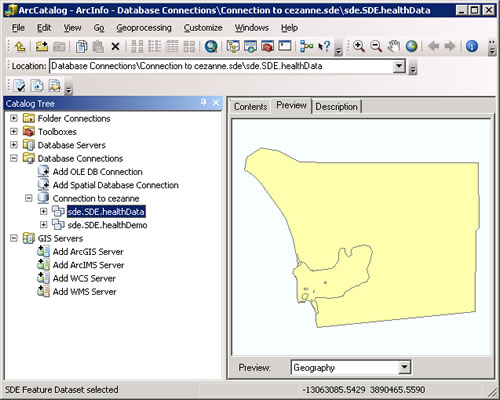Select the Zoom In tool
This screenshot has width=500, height=400.
pos(359,46)
